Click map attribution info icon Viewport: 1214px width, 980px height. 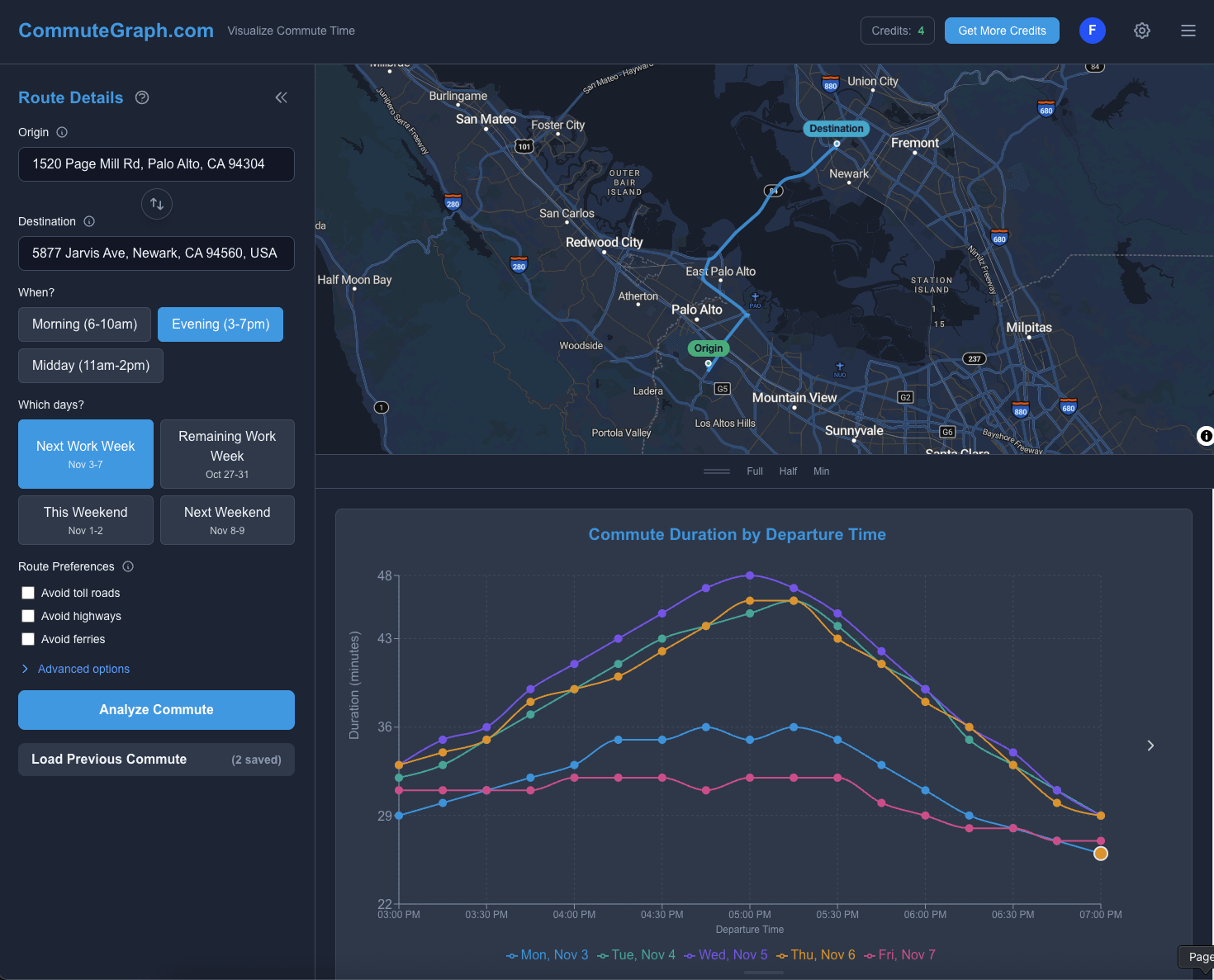(x=1206, y=436)
